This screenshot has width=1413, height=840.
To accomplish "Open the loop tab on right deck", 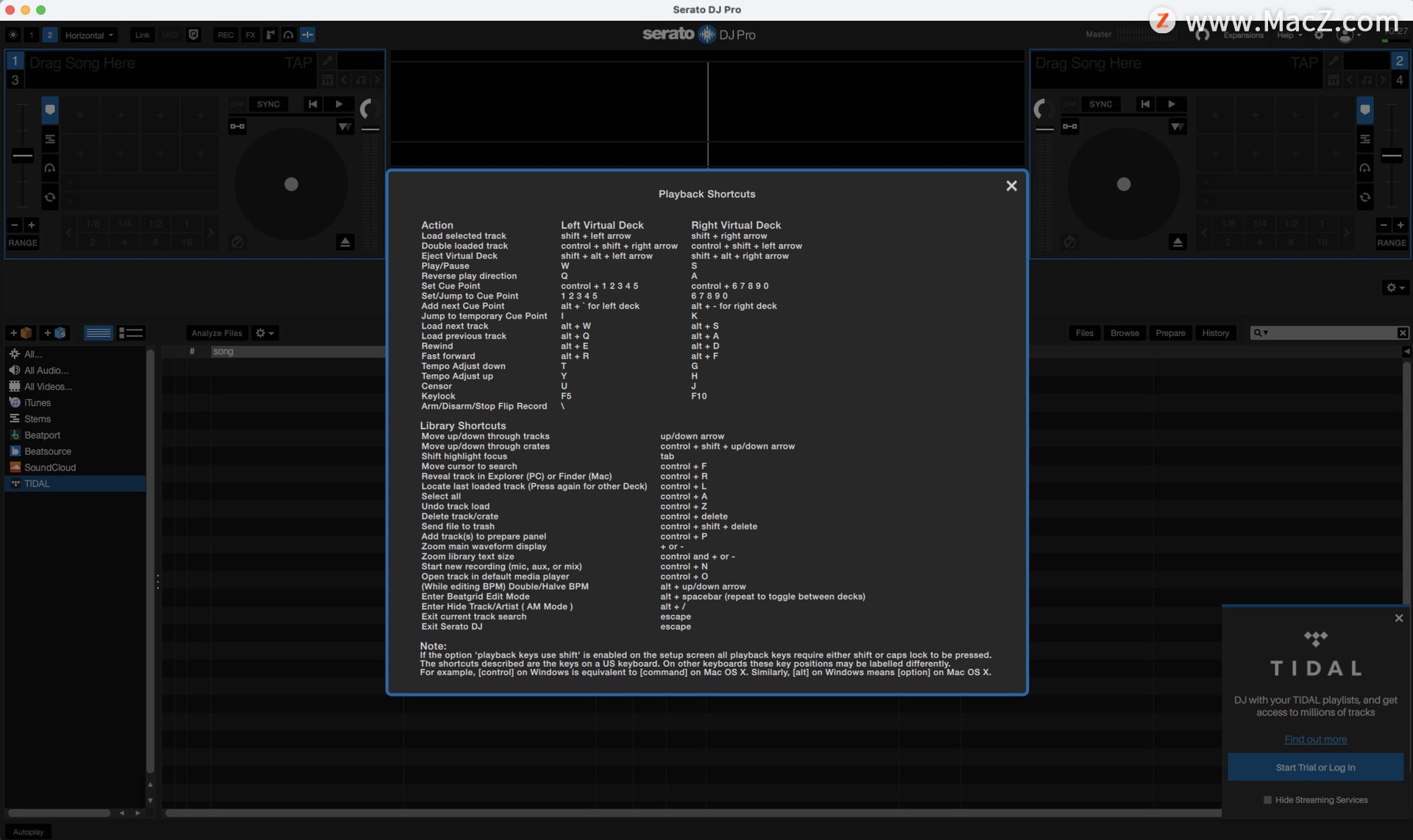I will point(1364,197).
